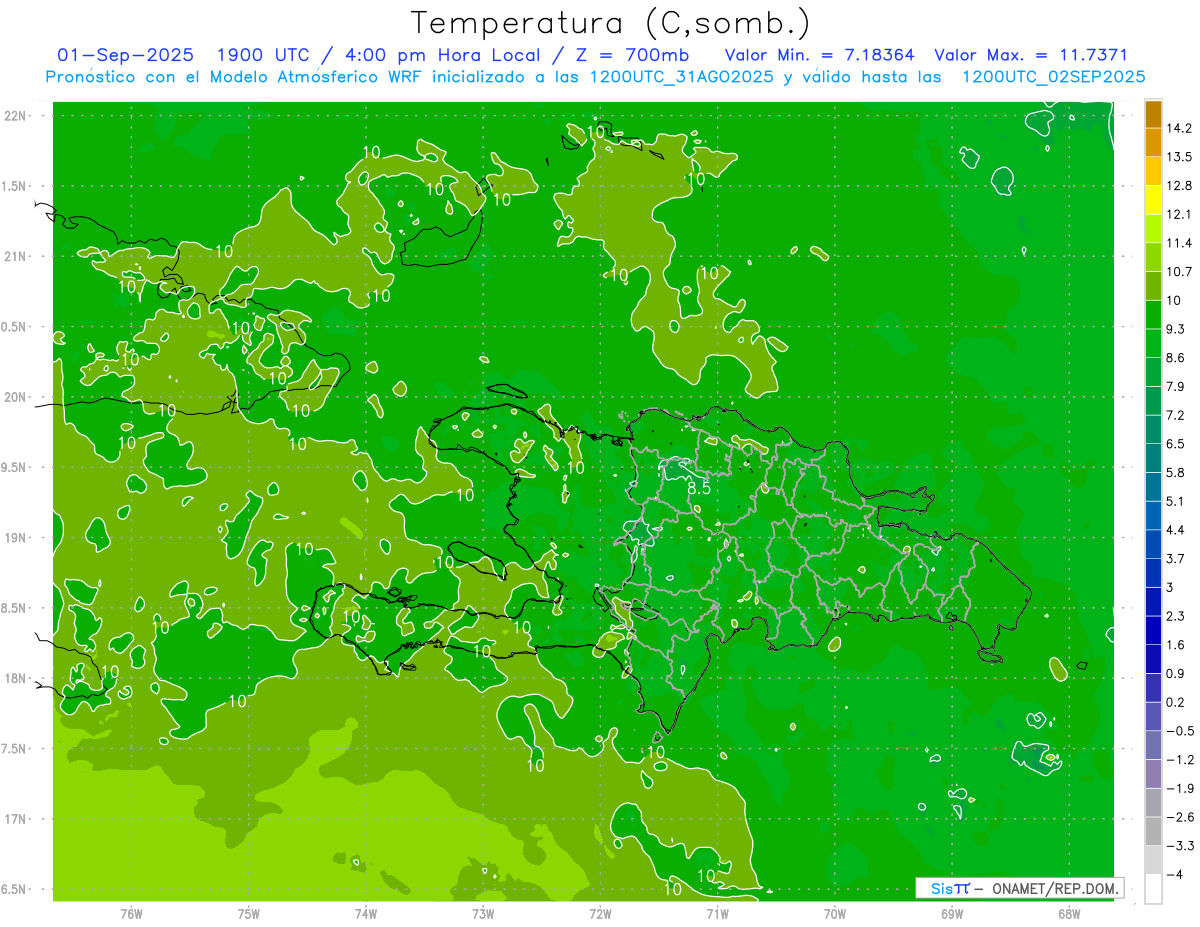This screenshot has height=927, width=1200.
Task: Click the "4.4" colorbar value
Action: click(x=1175, y=530)
